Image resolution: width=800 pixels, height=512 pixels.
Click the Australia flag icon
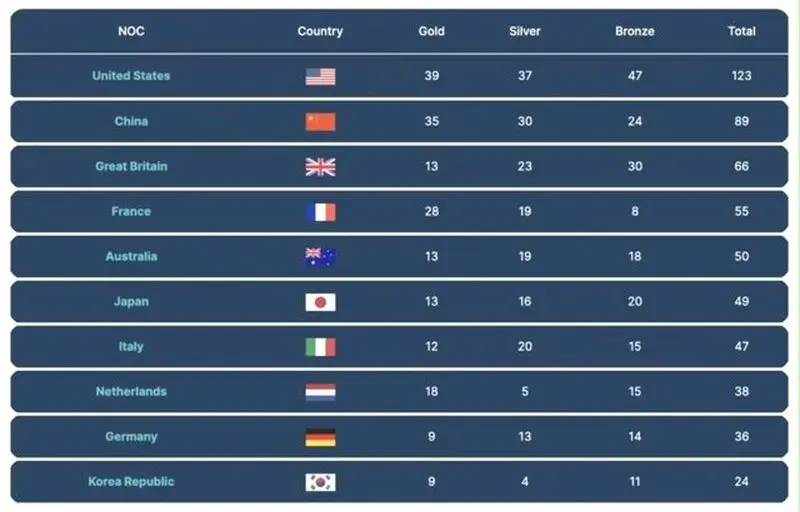(320, 257)
